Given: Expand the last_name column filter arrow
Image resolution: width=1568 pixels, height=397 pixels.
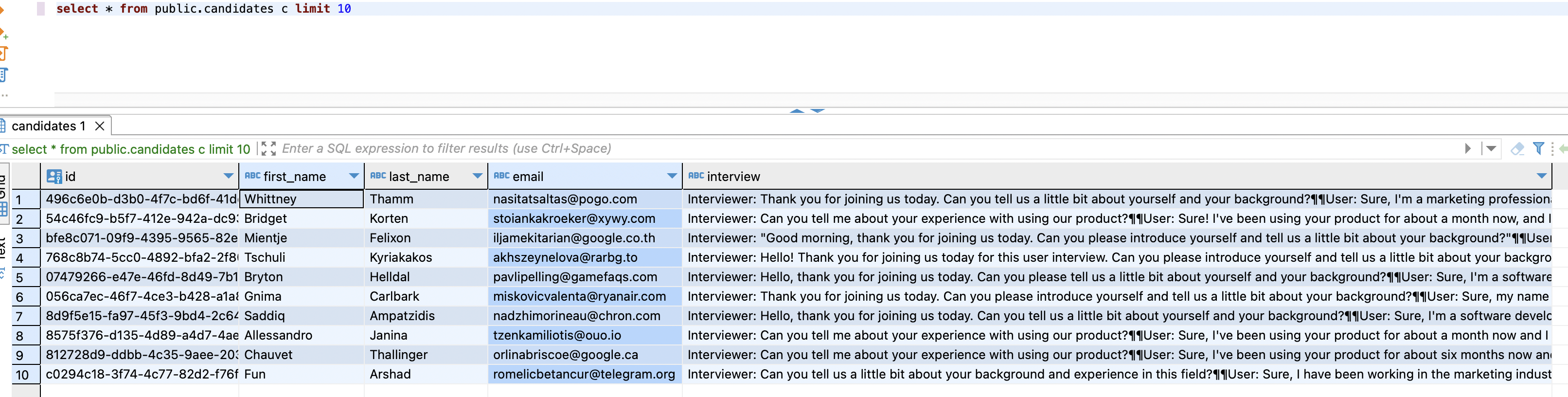Looking at the screenshot, I should point(478,176).
